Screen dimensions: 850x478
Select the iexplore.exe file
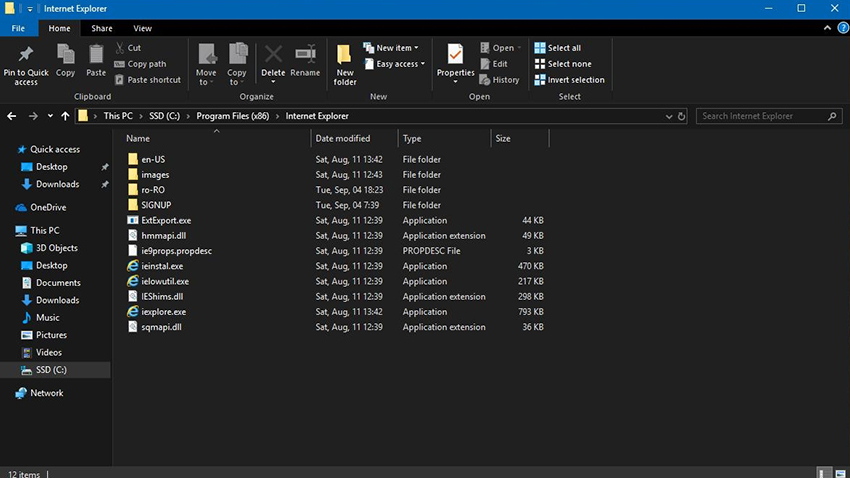[x=163, y=312]
